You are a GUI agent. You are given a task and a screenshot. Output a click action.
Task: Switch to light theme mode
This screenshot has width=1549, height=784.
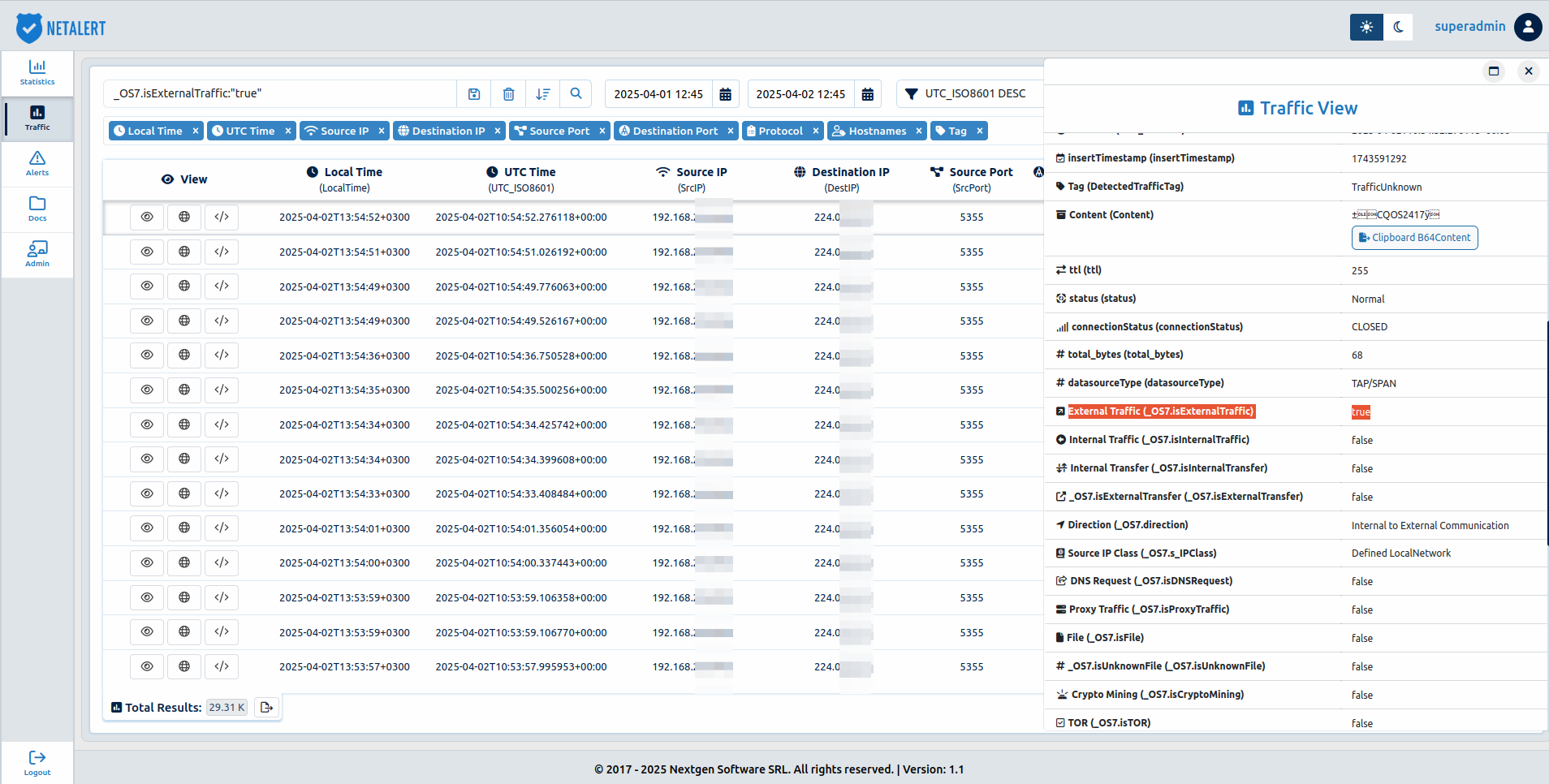(x=1366, y=27)
